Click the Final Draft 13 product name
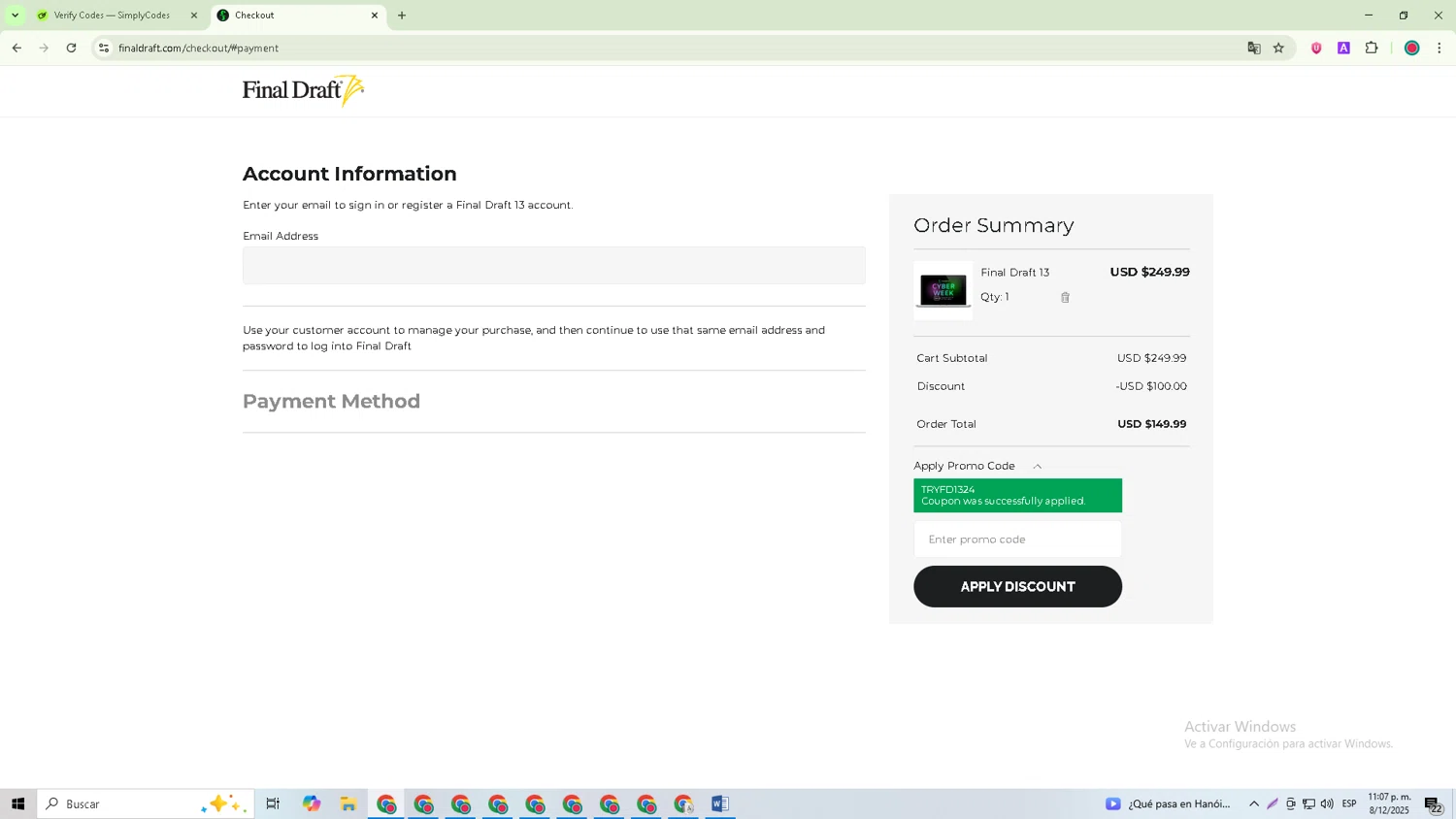 pos(1014,273)
